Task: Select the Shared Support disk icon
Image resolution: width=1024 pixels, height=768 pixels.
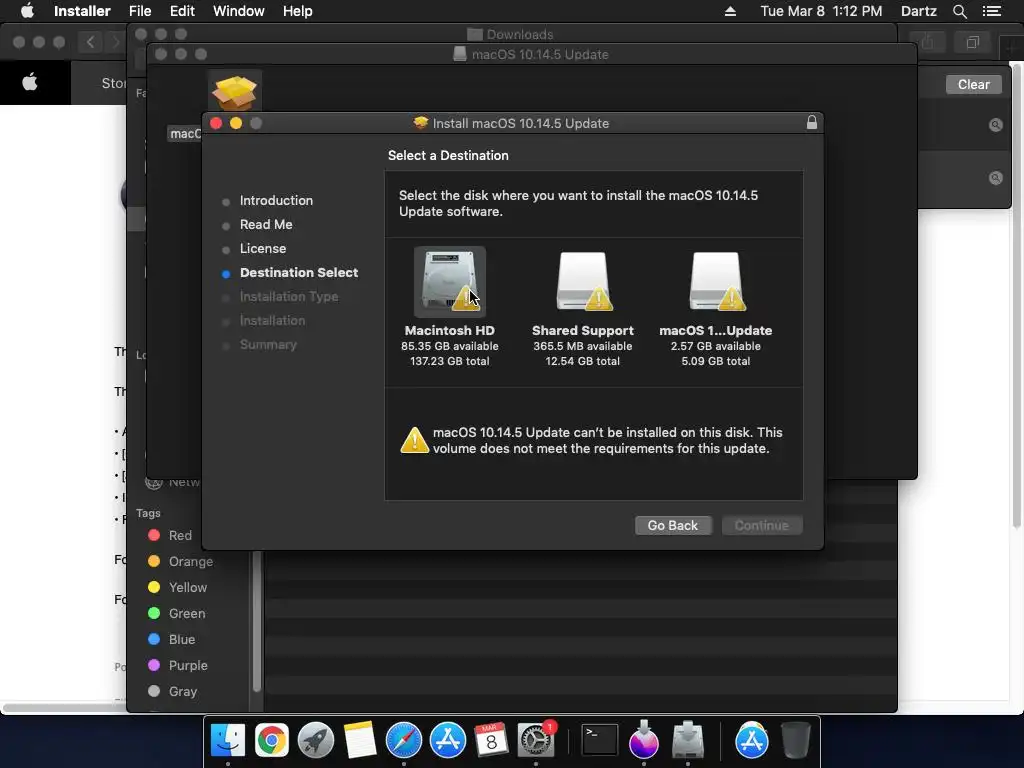Action: [583, 281]
